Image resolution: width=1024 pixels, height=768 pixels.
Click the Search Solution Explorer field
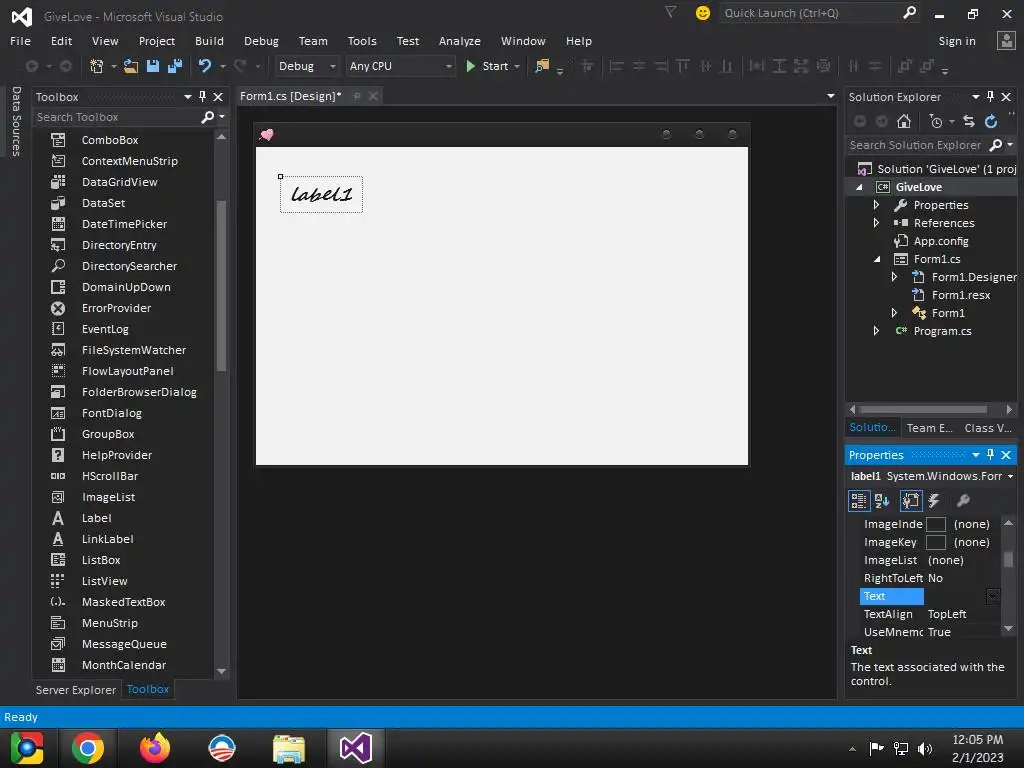click(916, 145)
